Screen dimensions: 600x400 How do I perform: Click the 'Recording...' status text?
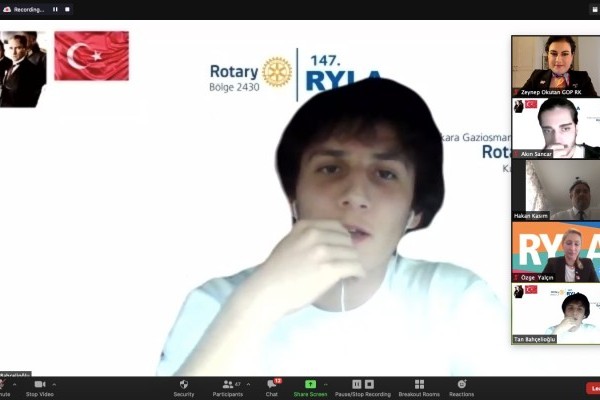point(29,10)
